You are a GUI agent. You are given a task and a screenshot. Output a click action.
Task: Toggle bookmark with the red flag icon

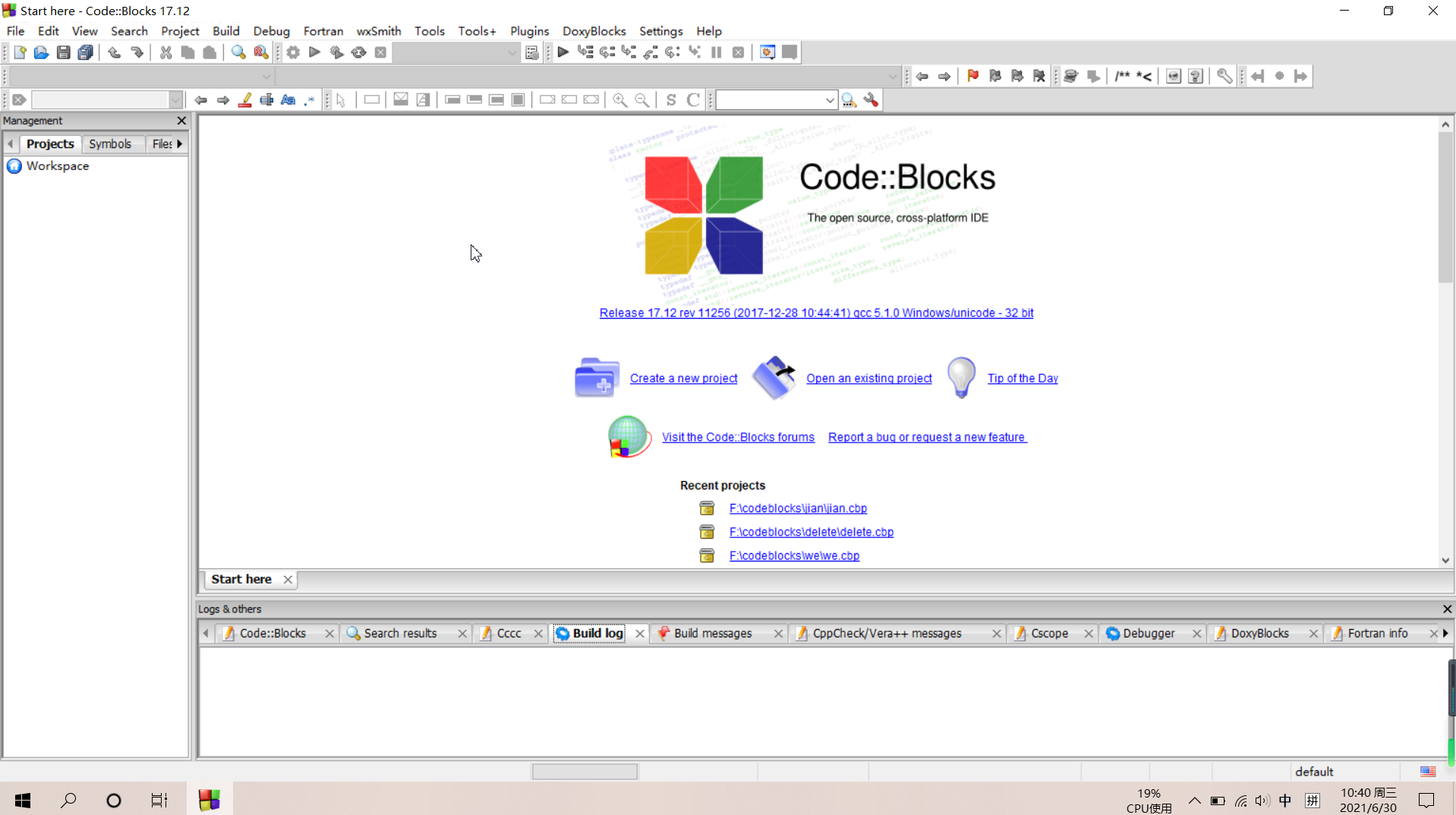tap(973, 76)
